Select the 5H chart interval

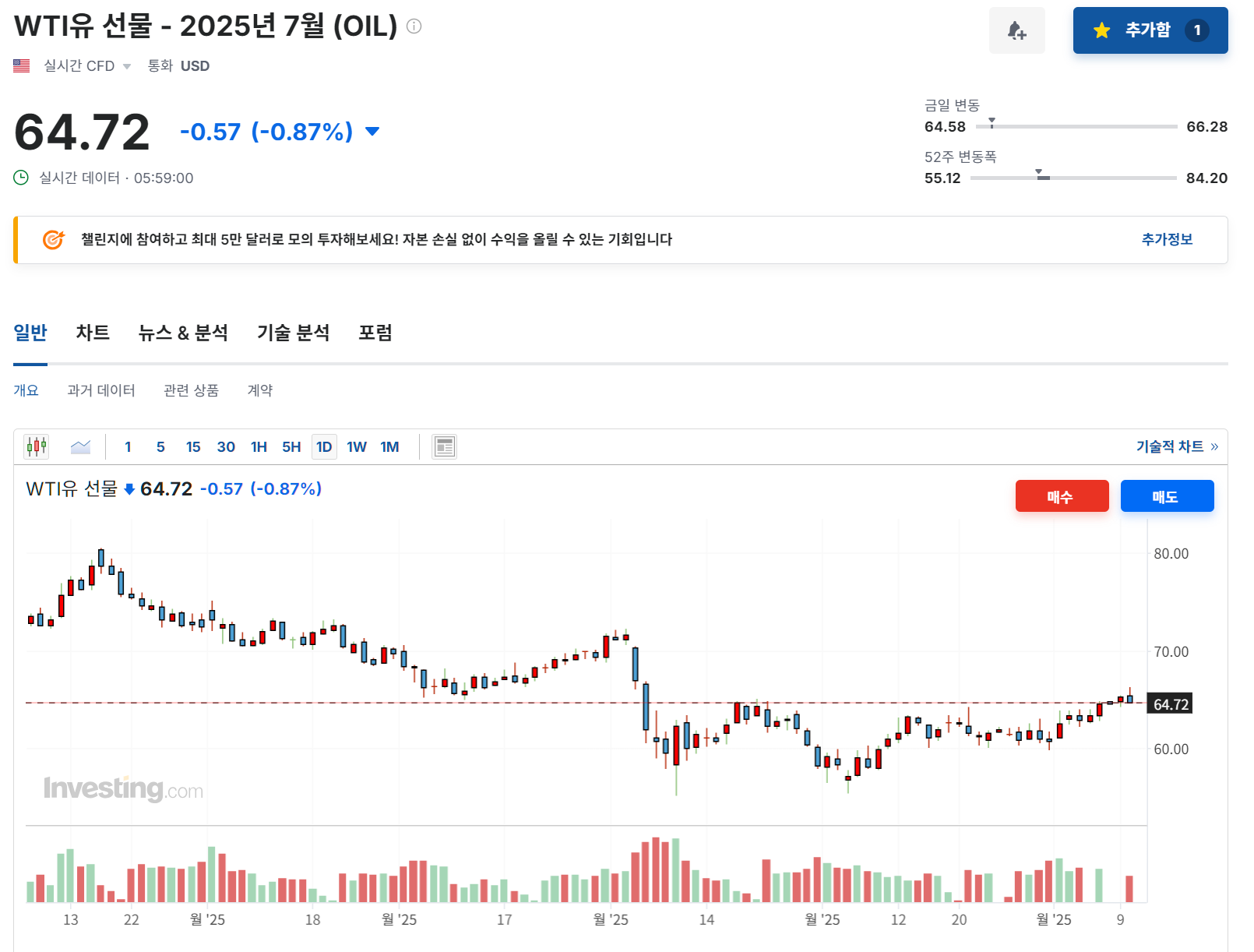coord(291,446)
